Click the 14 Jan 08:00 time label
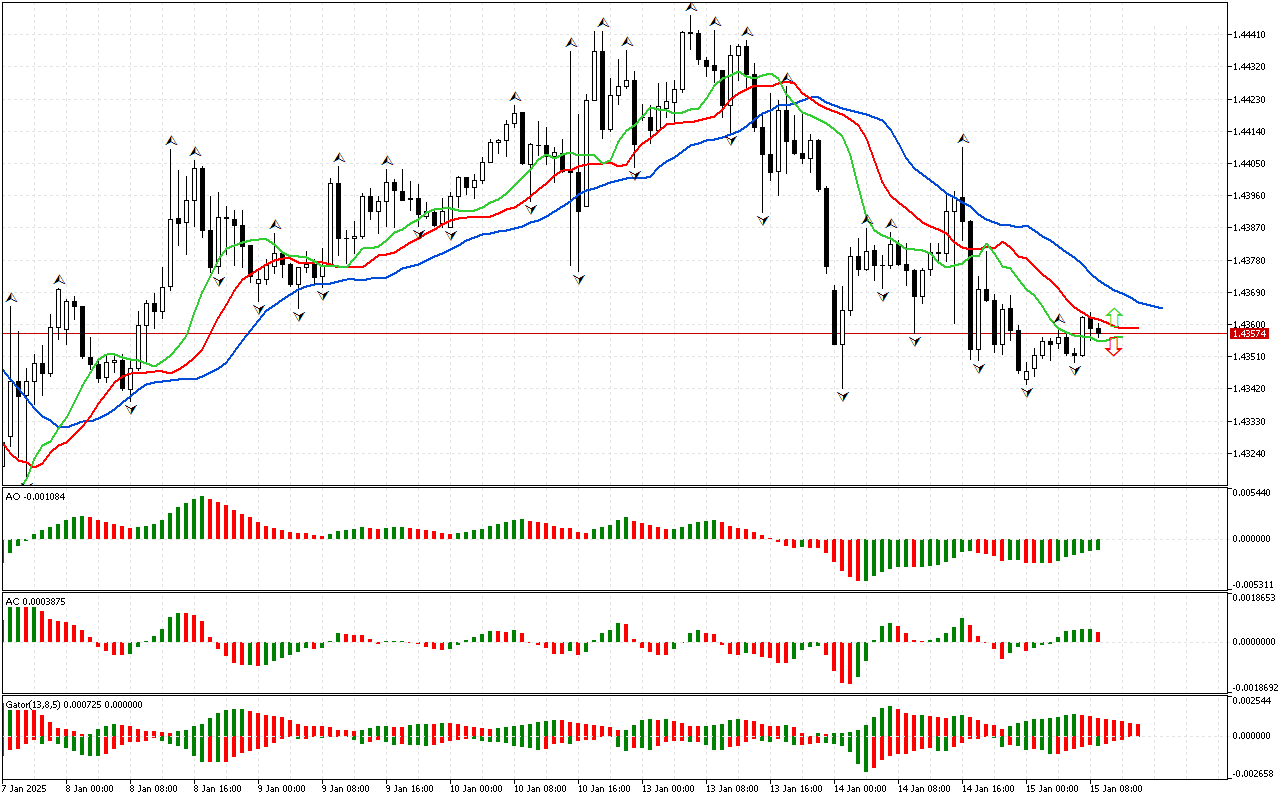 924,788
